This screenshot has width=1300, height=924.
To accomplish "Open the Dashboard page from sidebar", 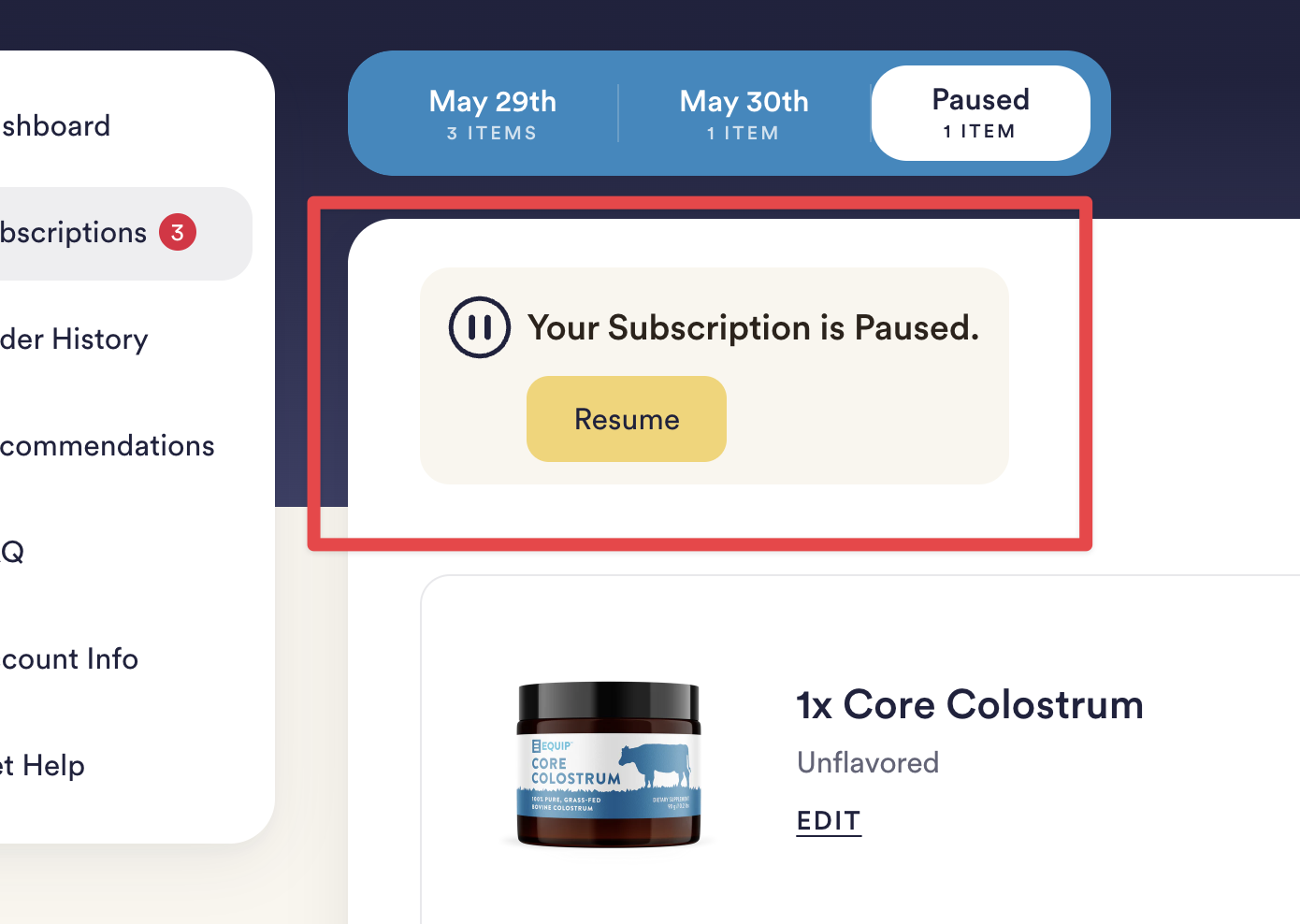I will click(55, 125).
